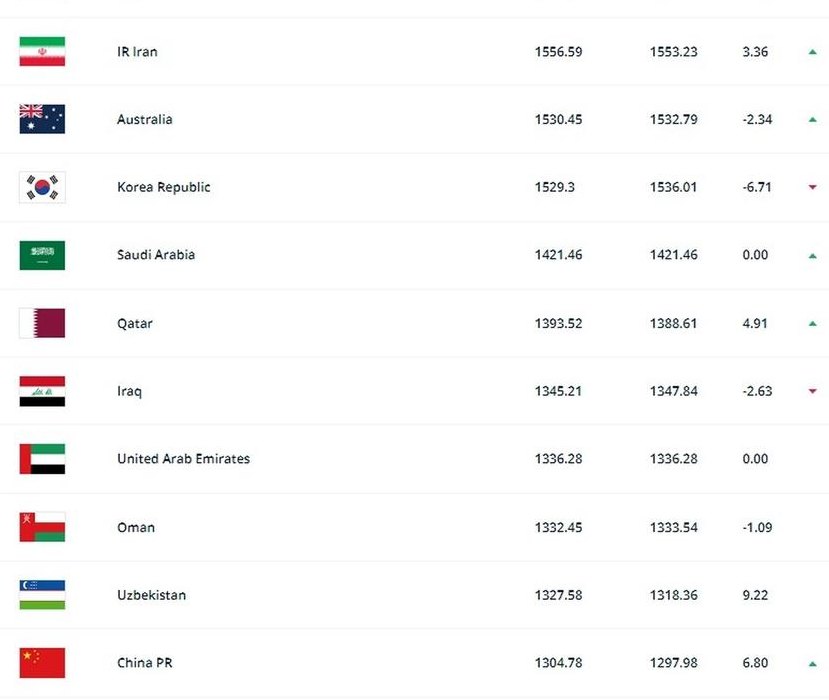Click China PR's green up arrow
829x700 pixels.
pyautogui.click(x=813, y=664)
